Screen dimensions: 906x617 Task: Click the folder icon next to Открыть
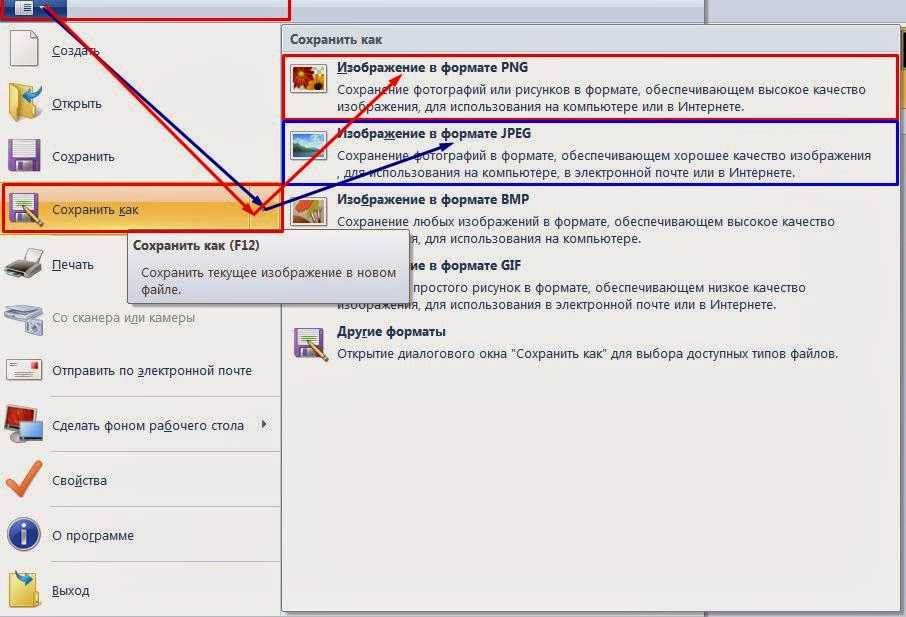point(25,101)
